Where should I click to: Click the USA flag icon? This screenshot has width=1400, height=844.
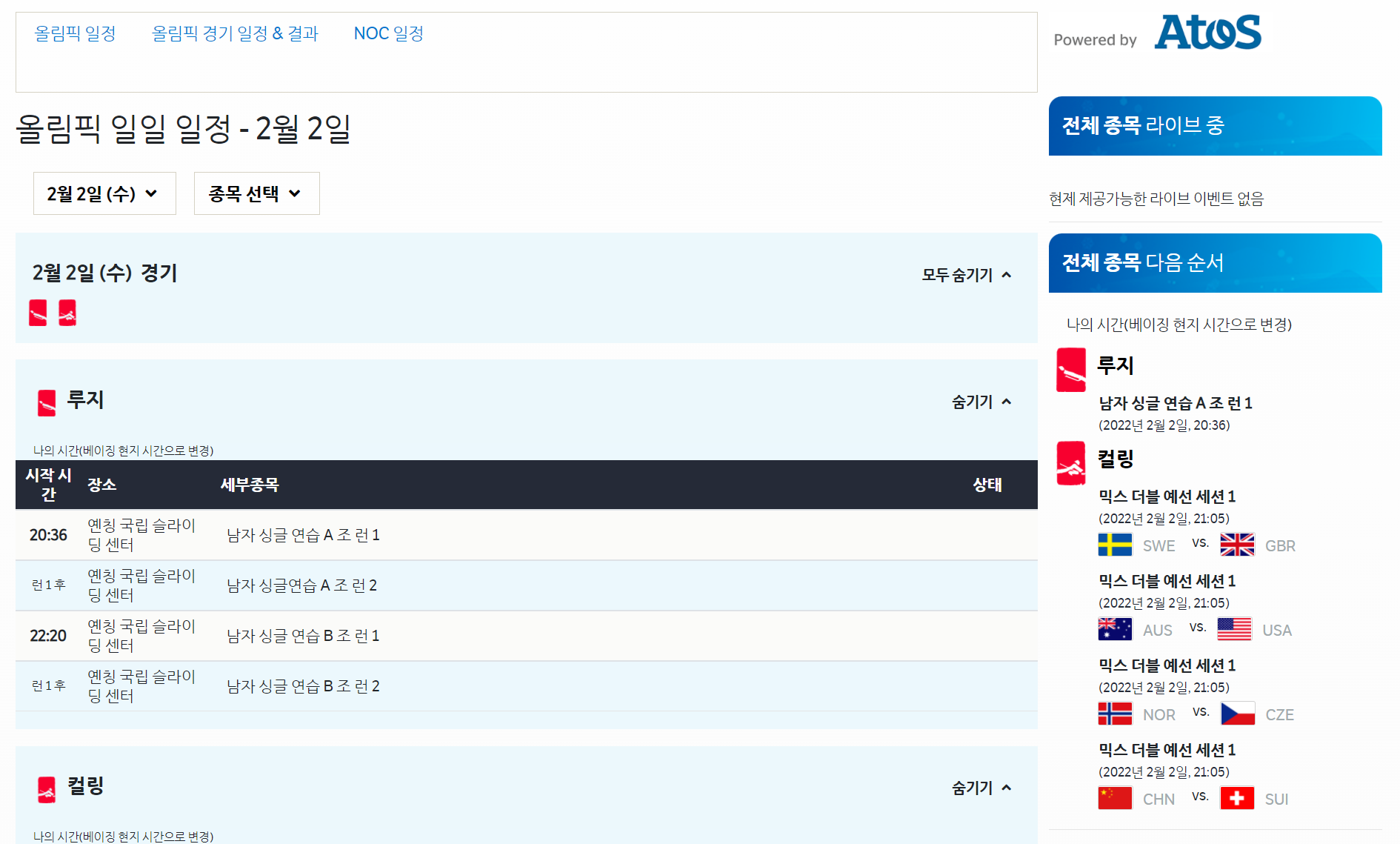click(1234, 629)
